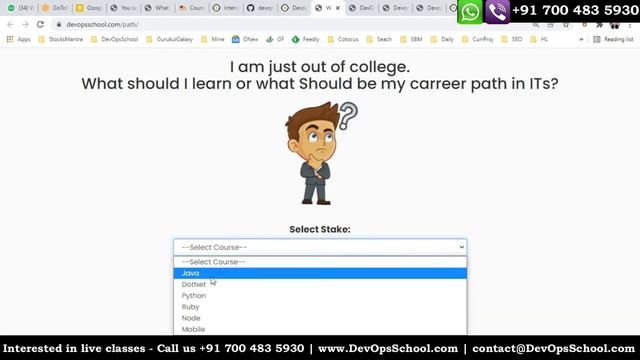Screen dimensions: 640x360
Task: Choose the --Select Course-- placeholder option
Action: tap(320, 262)
